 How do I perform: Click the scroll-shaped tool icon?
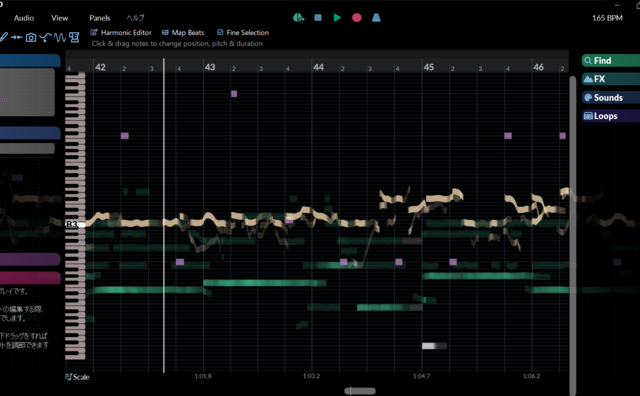point(74,38)
